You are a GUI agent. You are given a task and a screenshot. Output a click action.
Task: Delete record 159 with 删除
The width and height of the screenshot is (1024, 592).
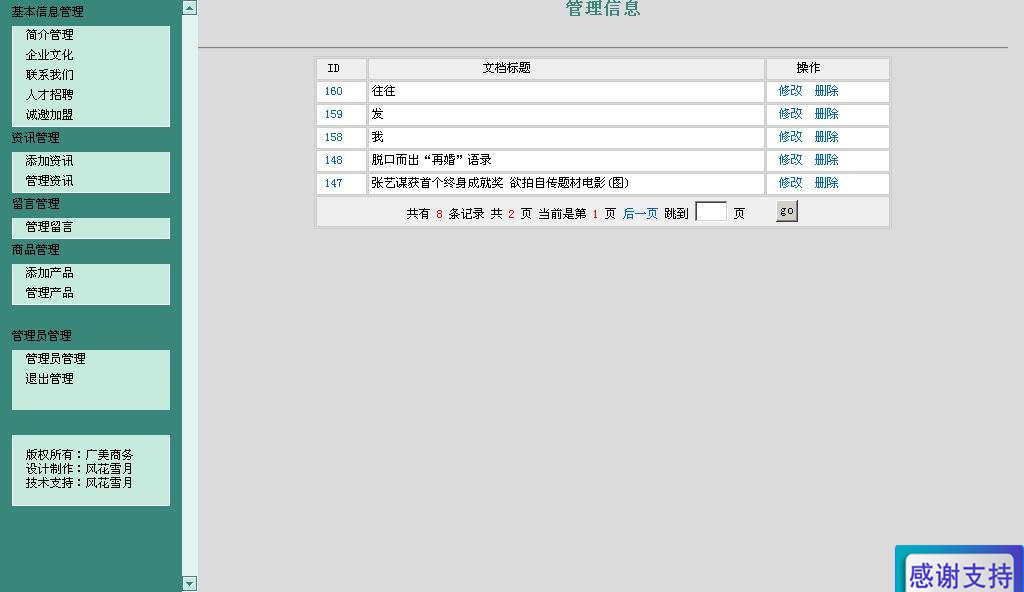(827, 114)
